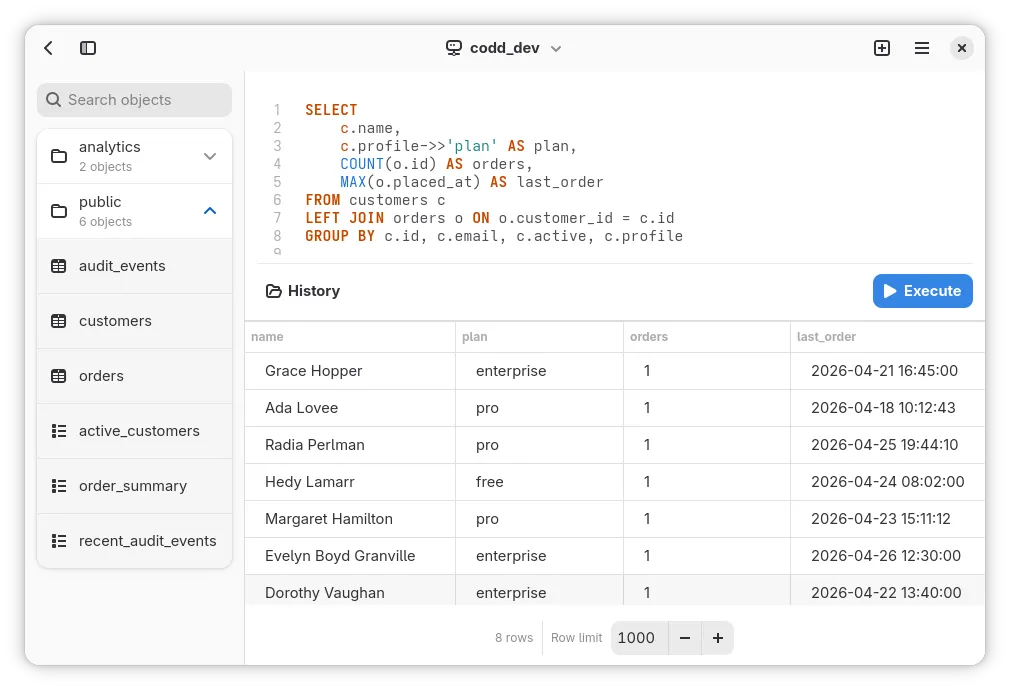Viewport: 1010px width, 690px height.
Task: Click the COUNT(o.id) line in the editor
Action: [436, 164]
